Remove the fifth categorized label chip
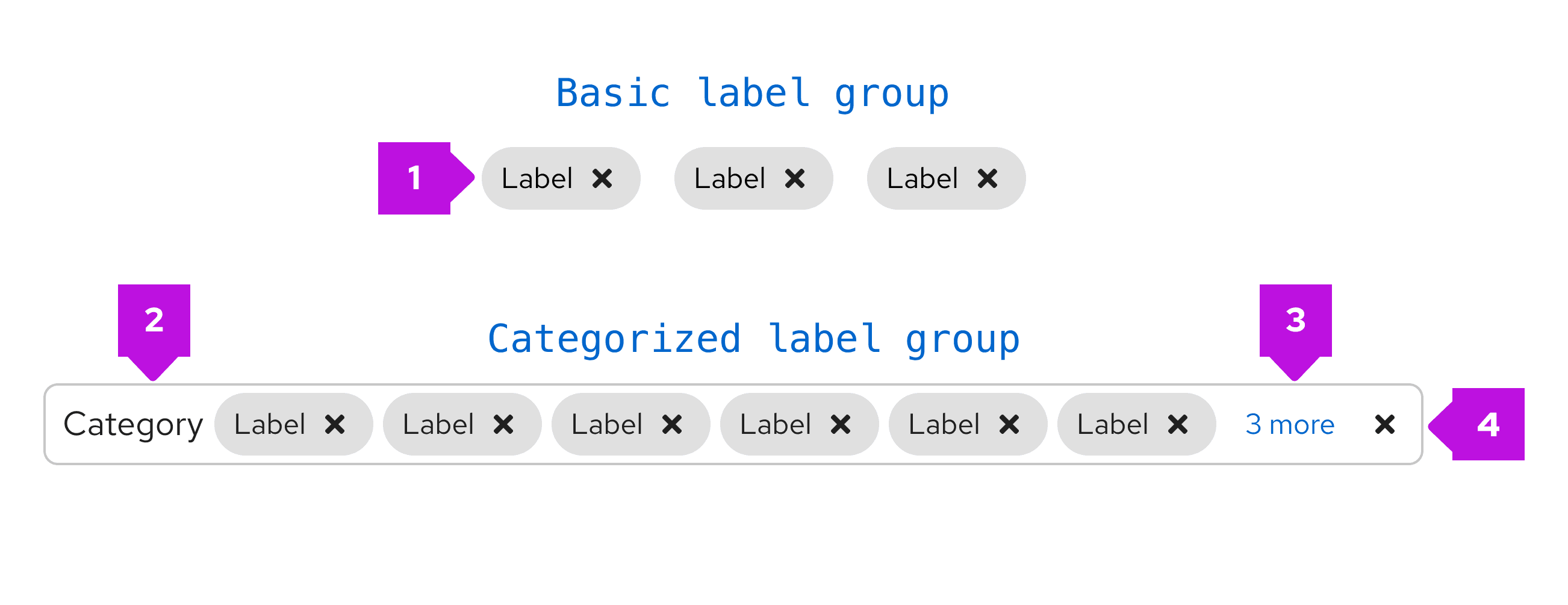The image size is (1568, 605). click(x=1009, y=425)
